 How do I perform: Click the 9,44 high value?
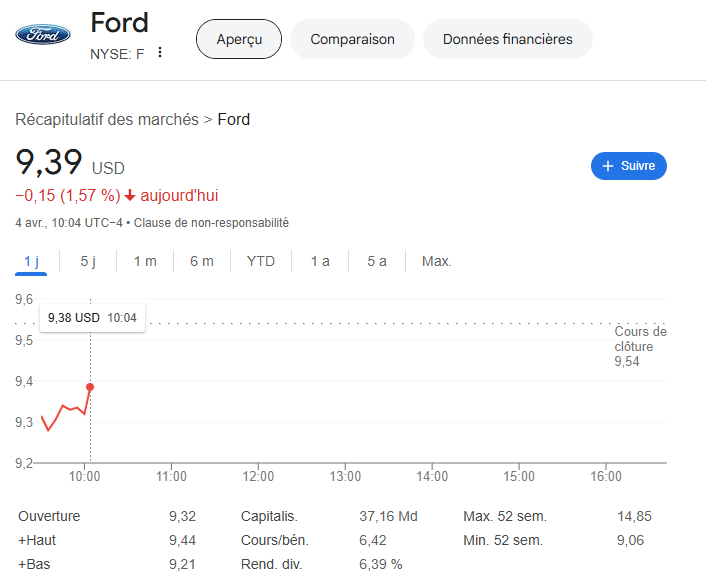(182, 540)
